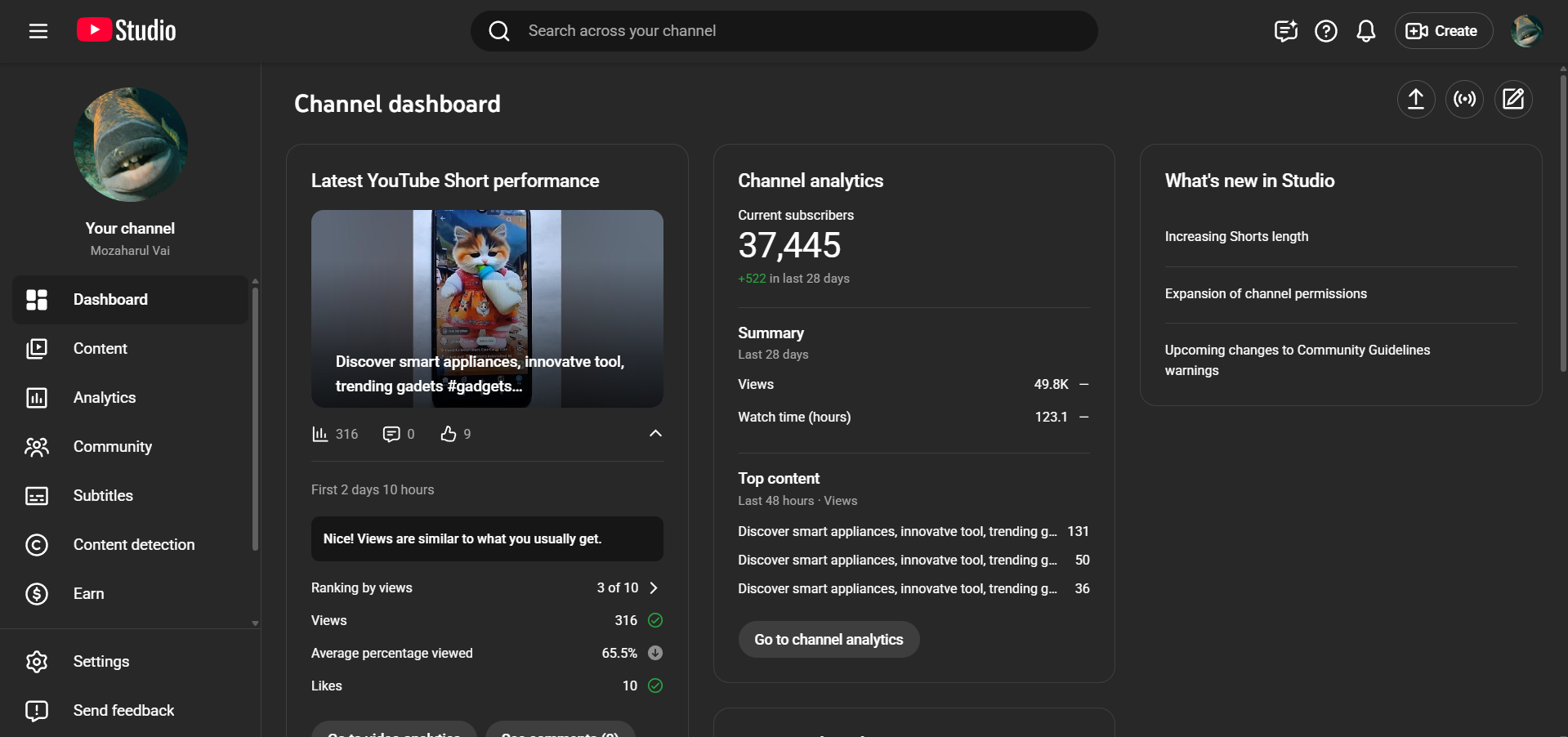Open the account avatar menu
The image size is (1568, 737).
[1526, 31]
